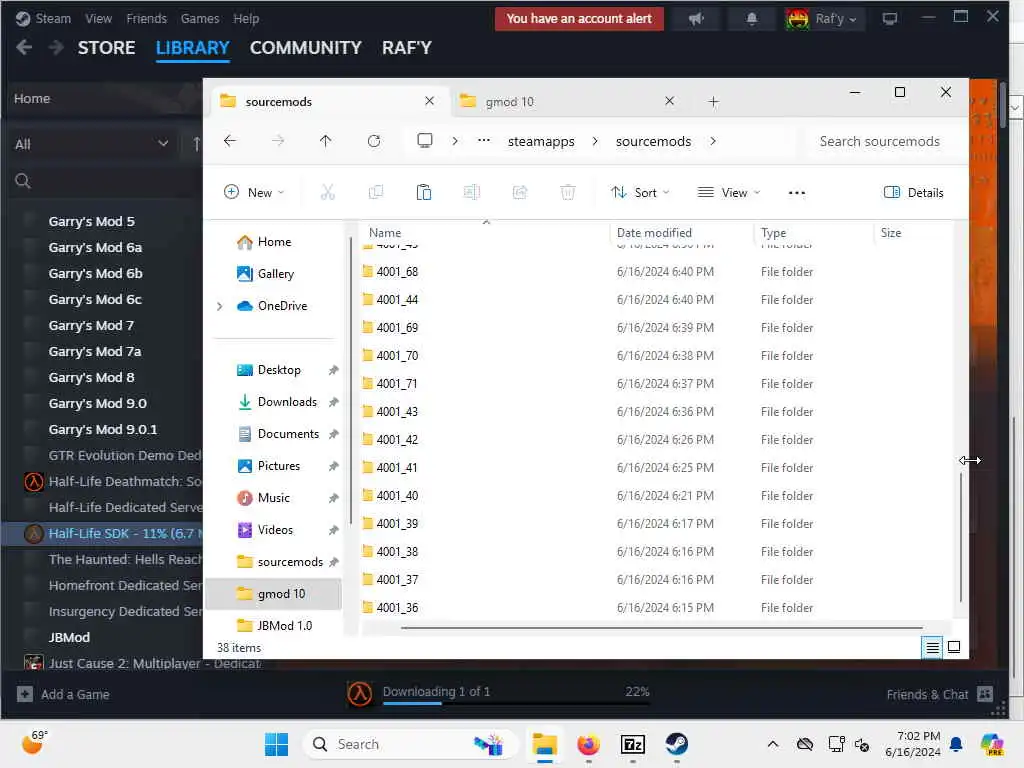Click the Paste clipboard icon

(424, 192)
